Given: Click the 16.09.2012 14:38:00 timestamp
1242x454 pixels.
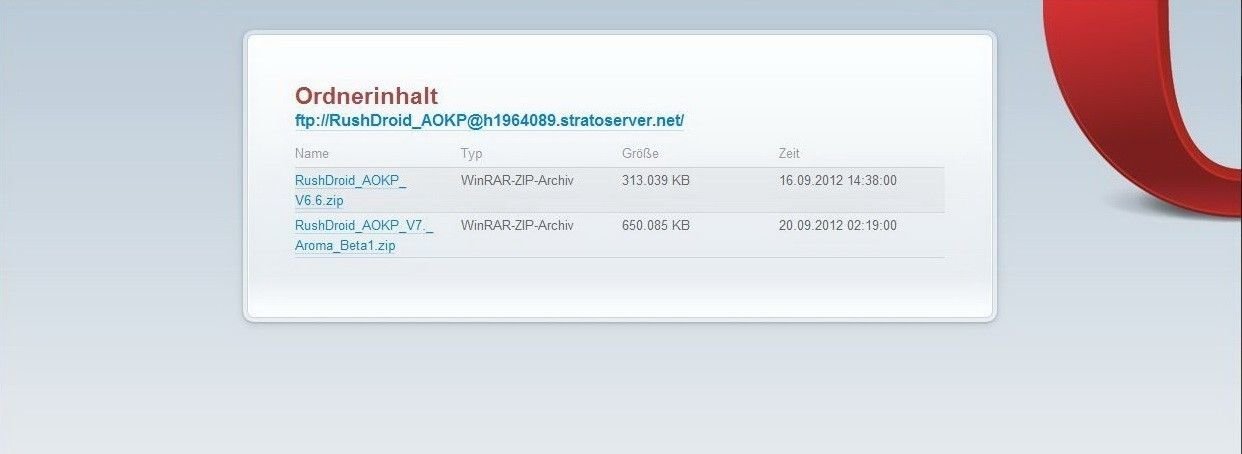Looking at the screenshot, I should click(838, 181).
